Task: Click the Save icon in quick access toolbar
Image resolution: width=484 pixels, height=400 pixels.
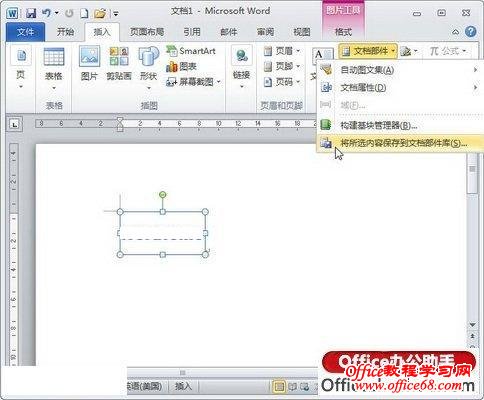Action: click(x=31, y=13)
